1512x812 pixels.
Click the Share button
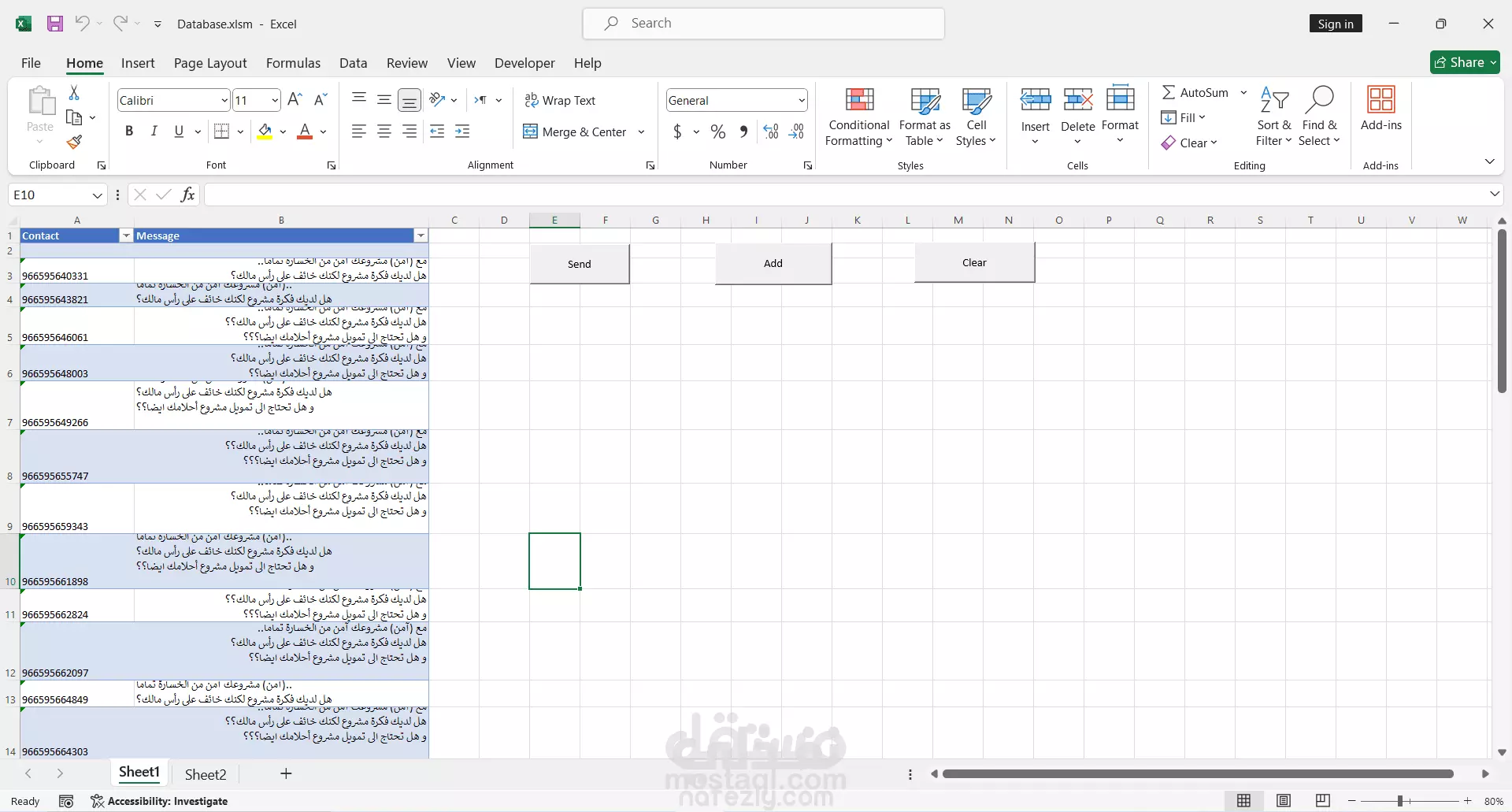(1465, 62)
